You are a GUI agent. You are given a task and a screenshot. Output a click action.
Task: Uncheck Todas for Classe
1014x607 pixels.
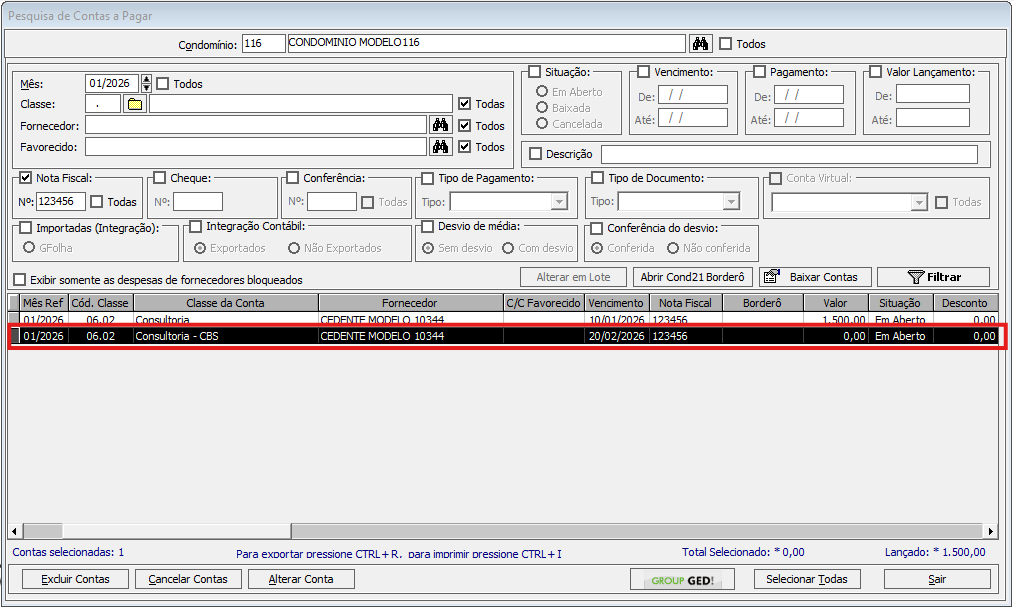(464, 103)
